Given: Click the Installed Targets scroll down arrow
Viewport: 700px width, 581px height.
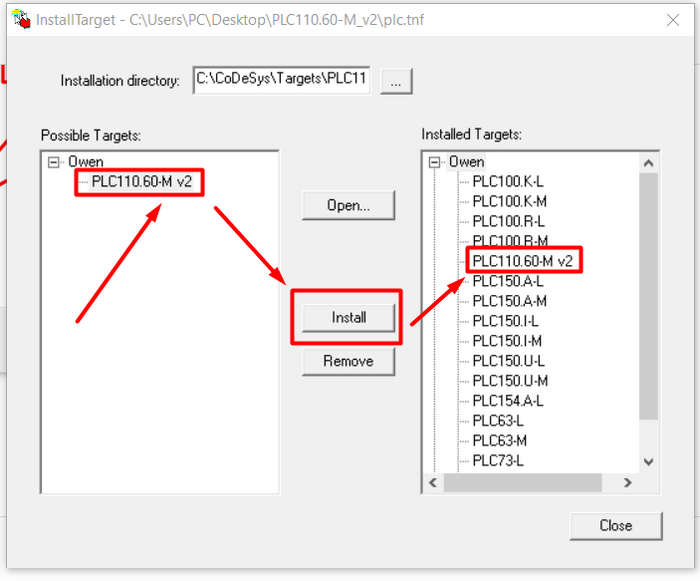Looking at the screenshot, I should point(649,462).
